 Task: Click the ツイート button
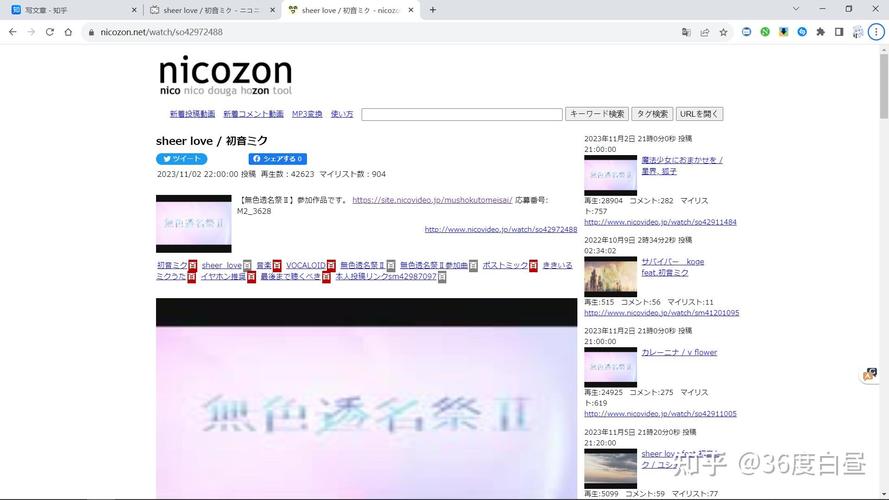point(181,159)
